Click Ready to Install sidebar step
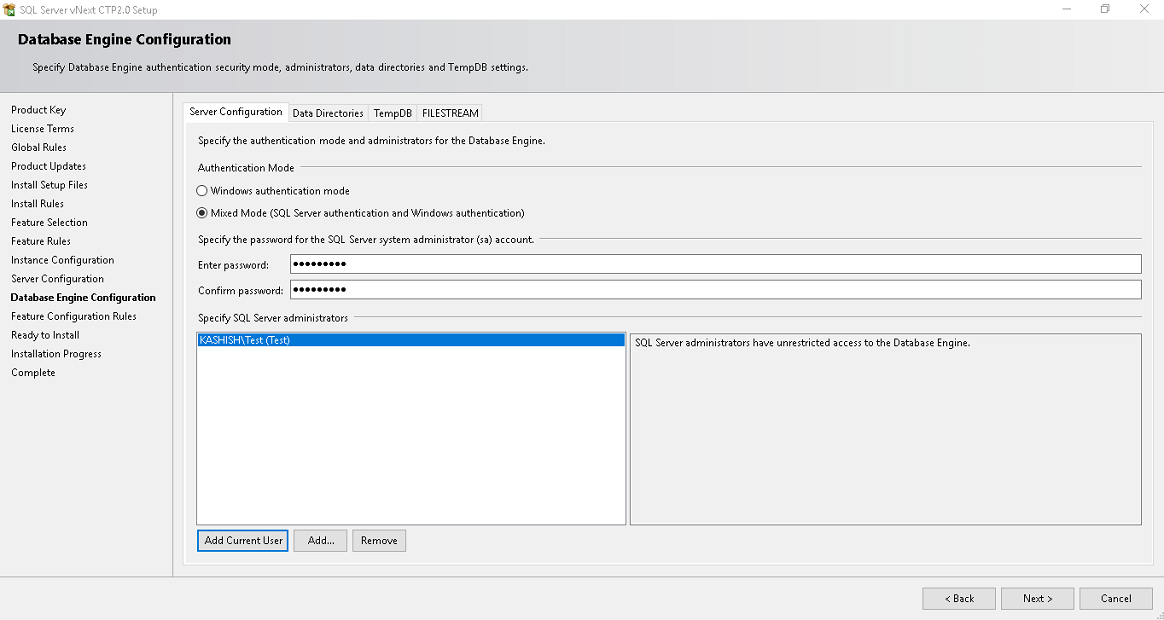This screenshot has height=620, width=1164. pyautogui.click(x=45, y=335)
